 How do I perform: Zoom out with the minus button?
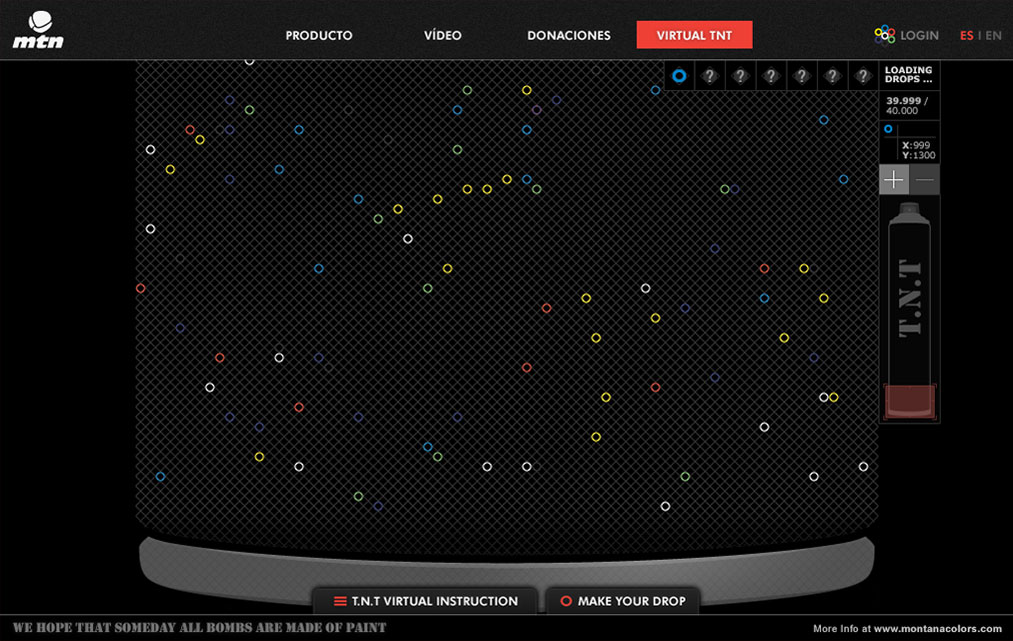click(925, 180)
